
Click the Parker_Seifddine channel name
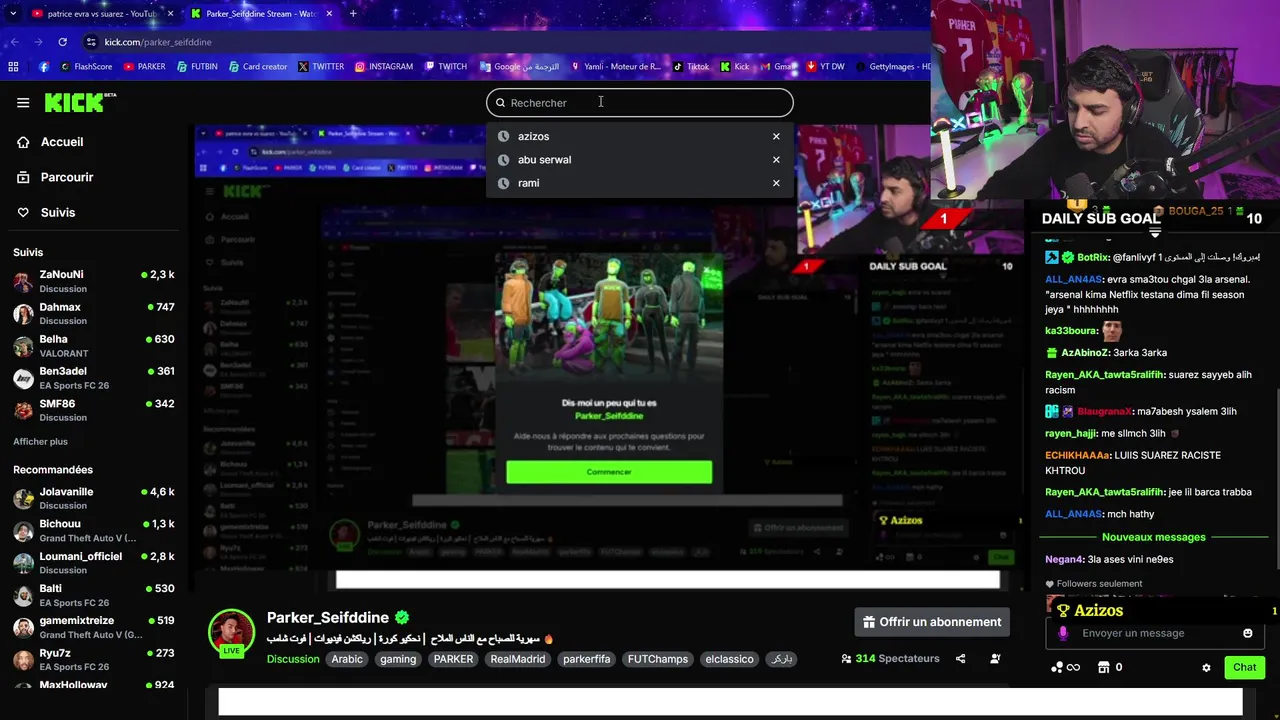coord(328,617)
